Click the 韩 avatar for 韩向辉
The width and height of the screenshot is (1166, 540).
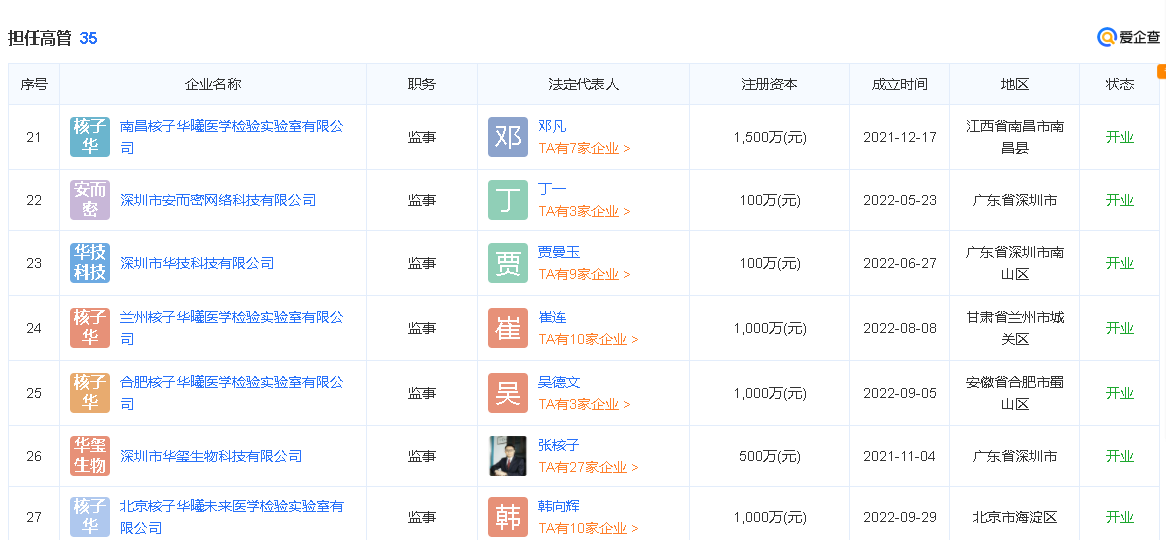(x=508, y=517)
